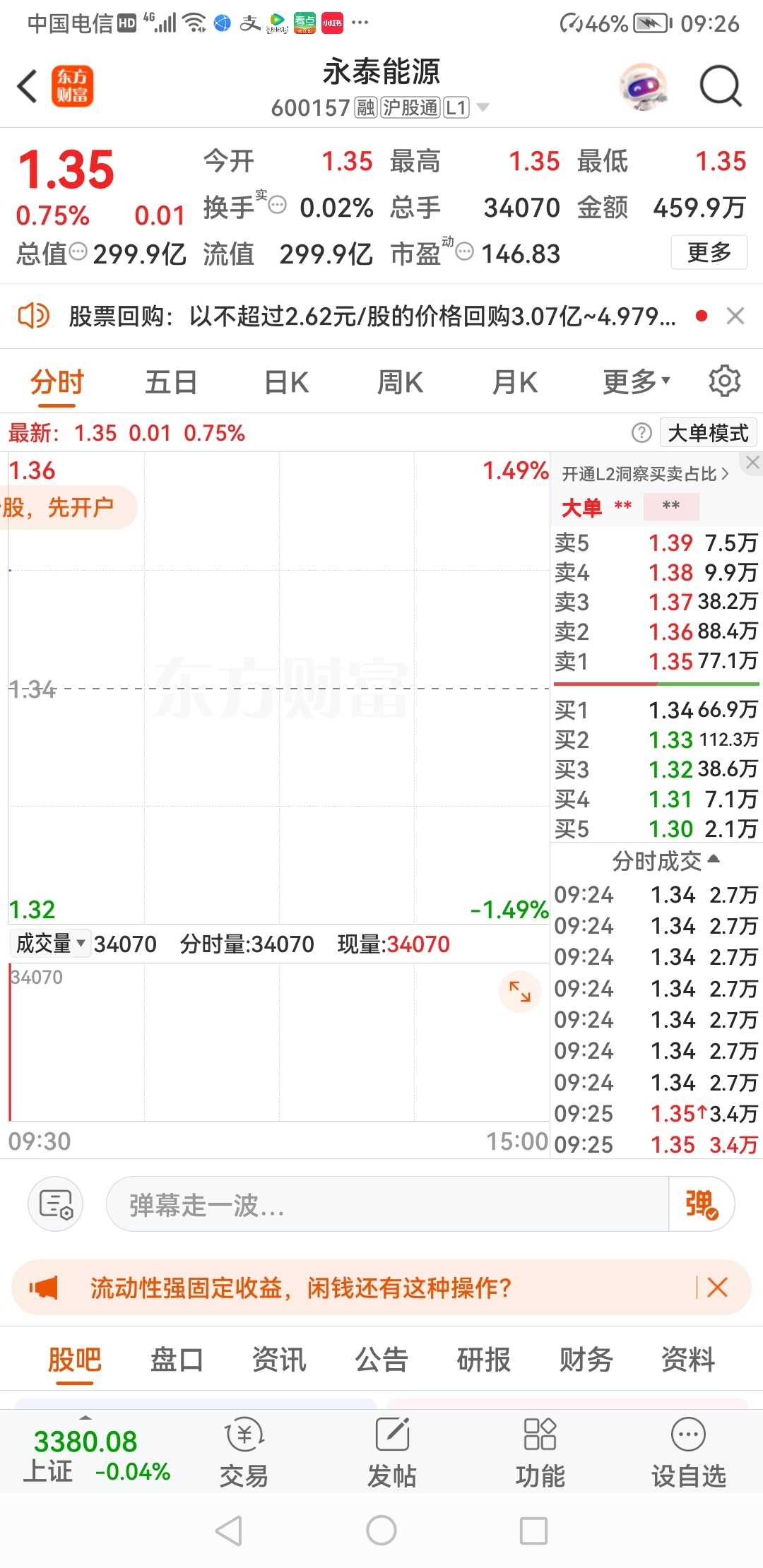Switch to the 日K tab

[x=286, y=382]
